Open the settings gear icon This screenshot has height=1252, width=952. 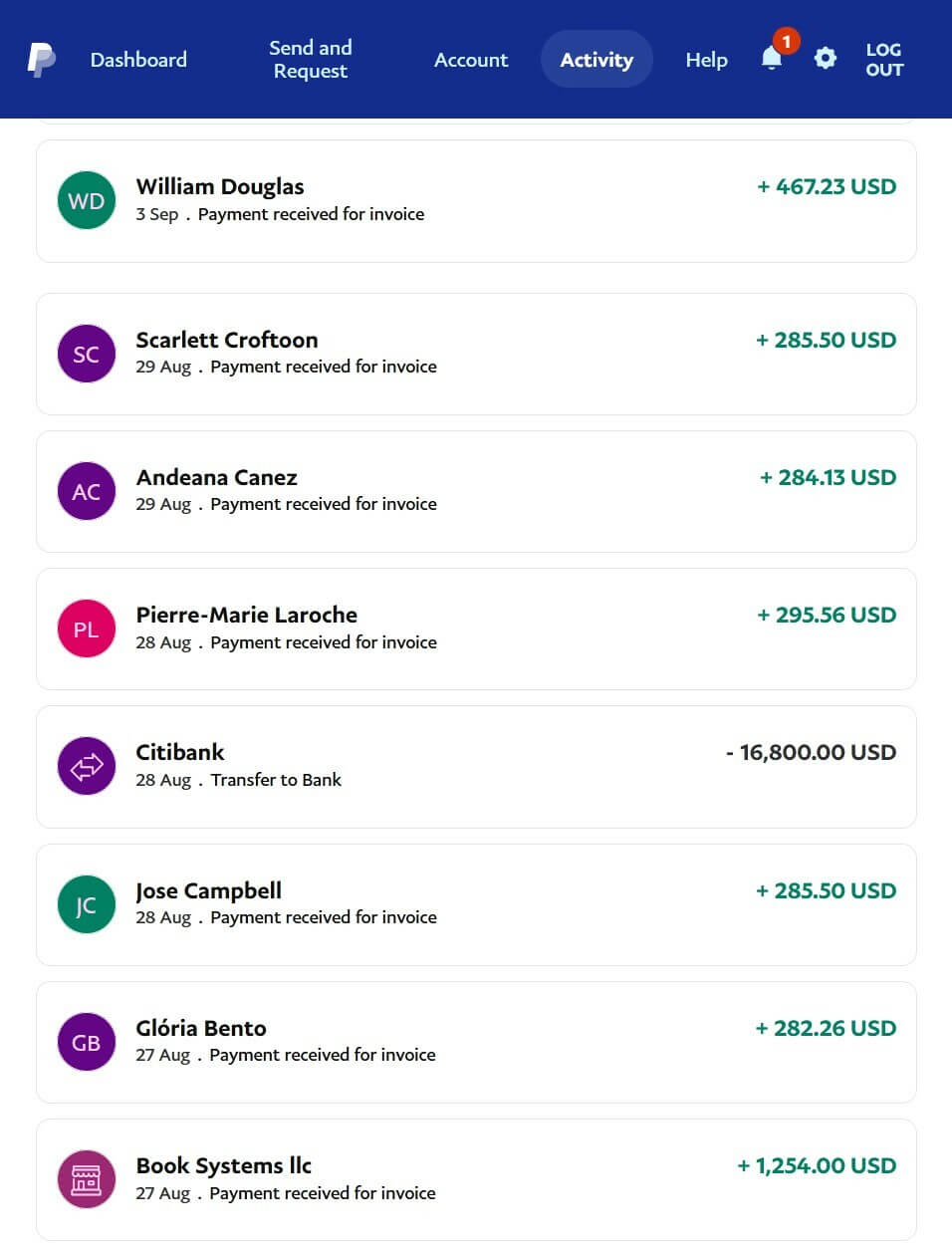[826, 59]
